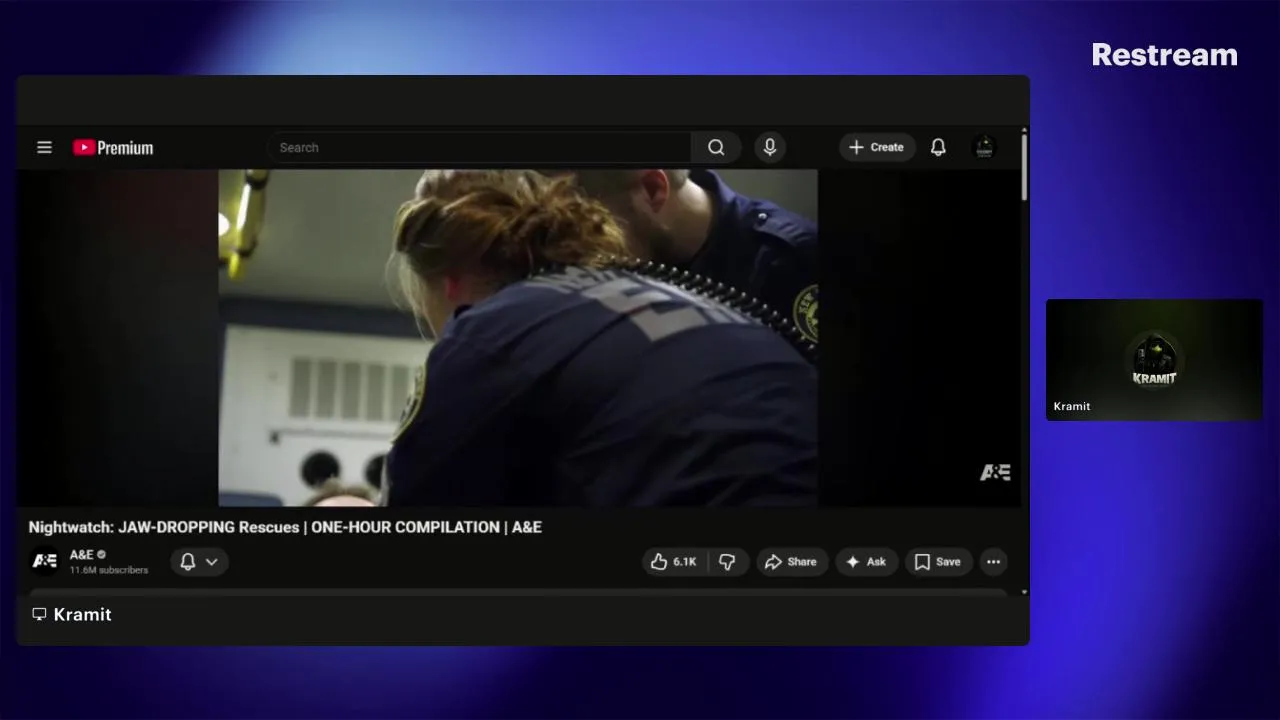The width and height of the screenshot is (1280, 720).
Task: Click the magnifying glass search button
Action: pos(716,147)
